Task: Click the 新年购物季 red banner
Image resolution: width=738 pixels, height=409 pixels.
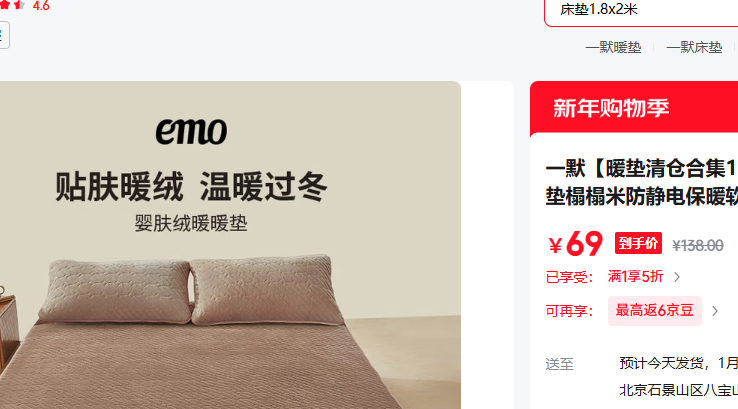Action: tap(634, 108)
